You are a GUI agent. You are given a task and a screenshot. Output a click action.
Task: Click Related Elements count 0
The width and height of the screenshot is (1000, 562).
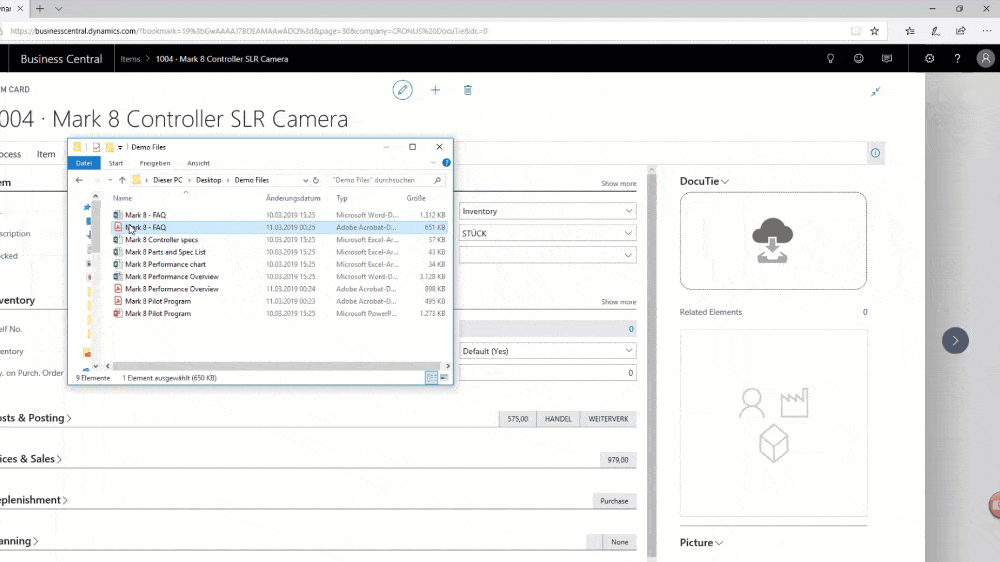865,312
